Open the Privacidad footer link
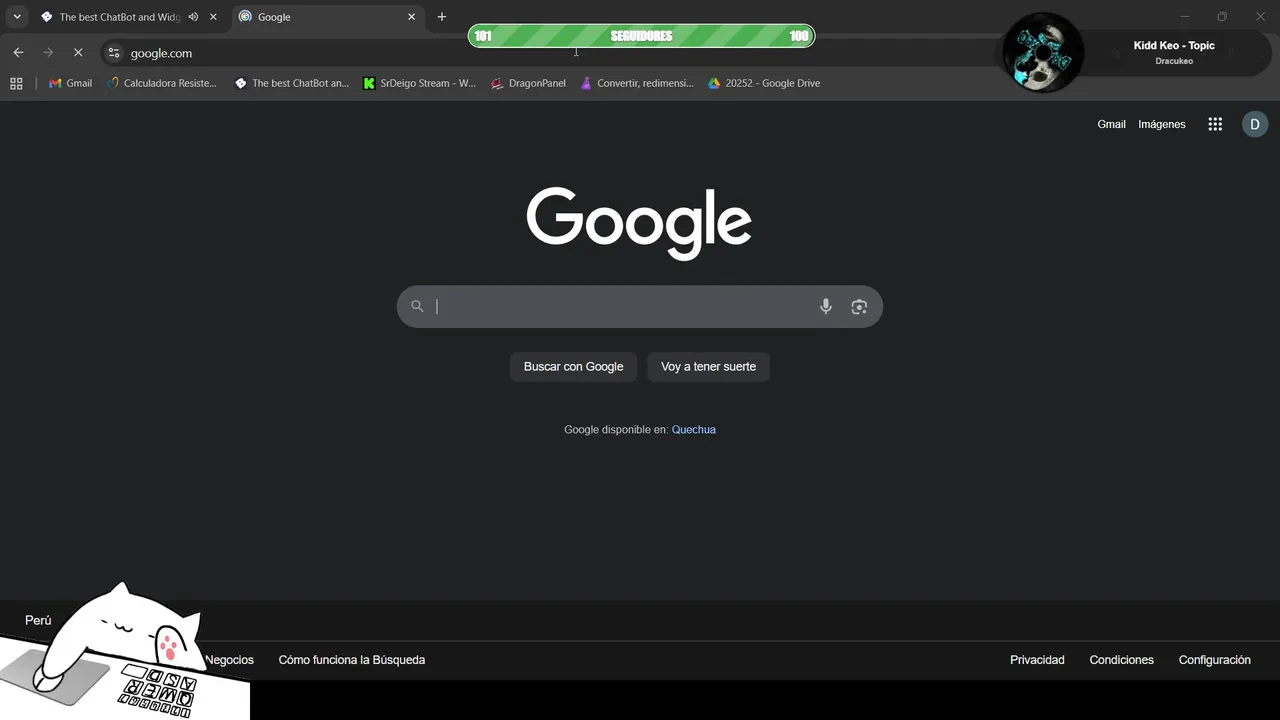This screenshot has width=1280, height=720. (1037, 660)
